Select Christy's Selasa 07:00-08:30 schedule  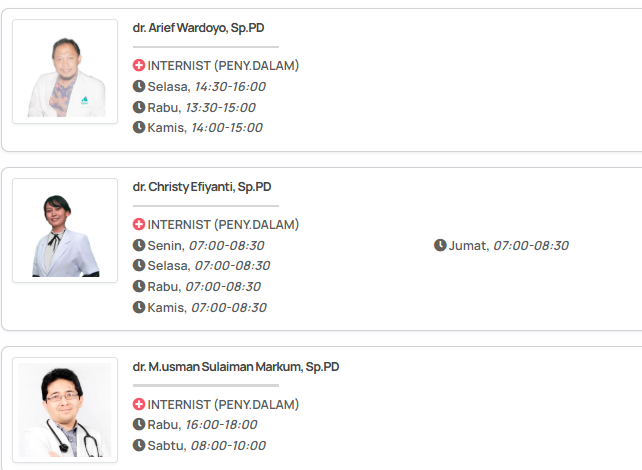point(208,266)
